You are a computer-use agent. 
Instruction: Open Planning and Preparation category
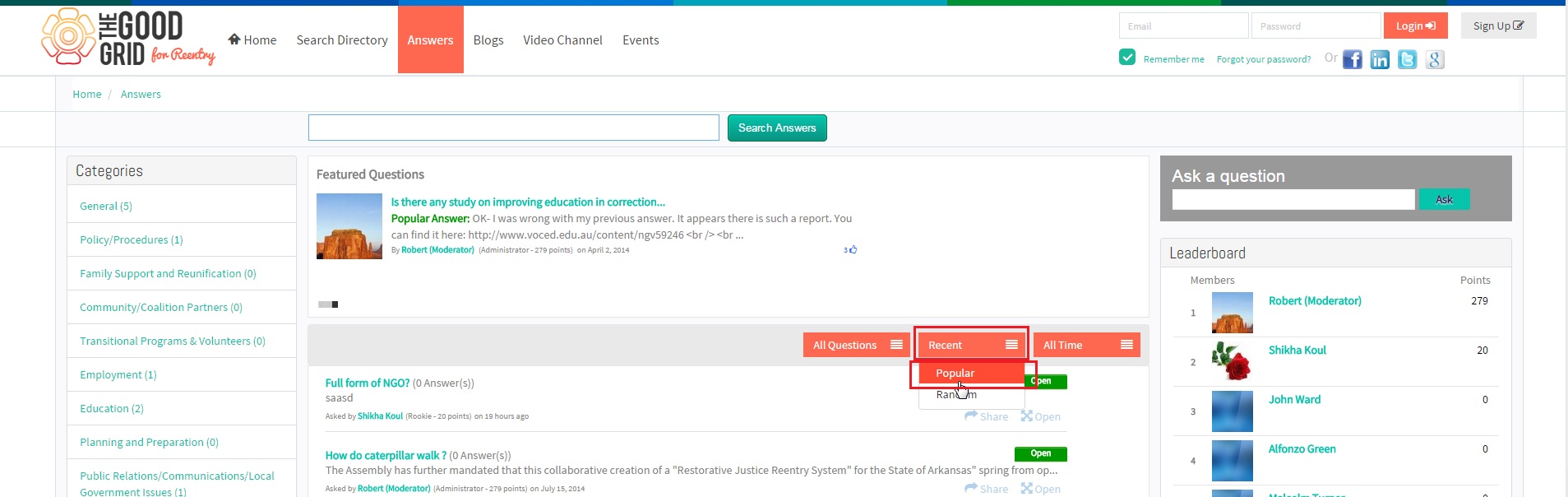click(149, 442)
